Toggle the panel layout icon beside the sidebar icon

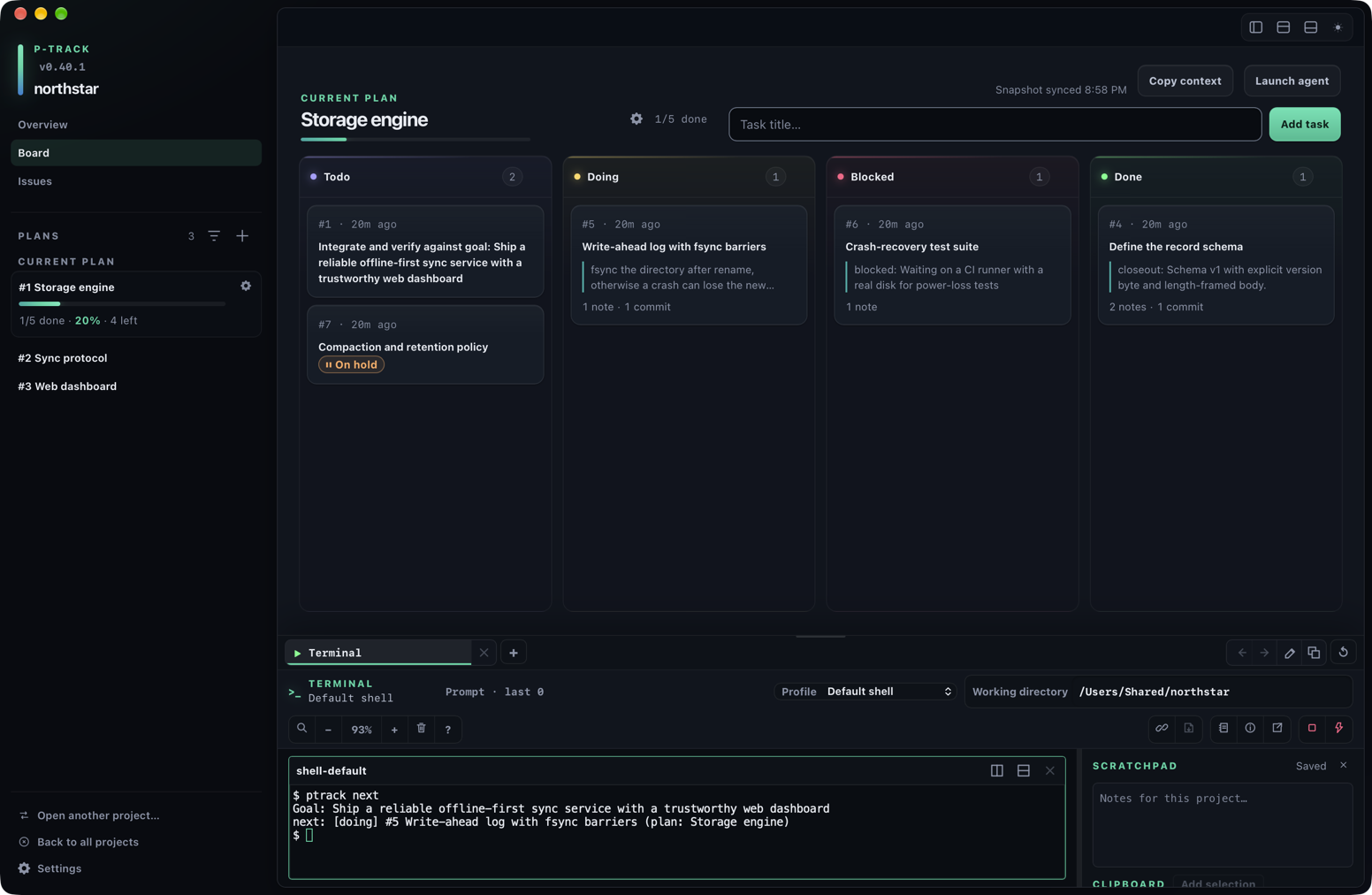tap(1284, 27)
